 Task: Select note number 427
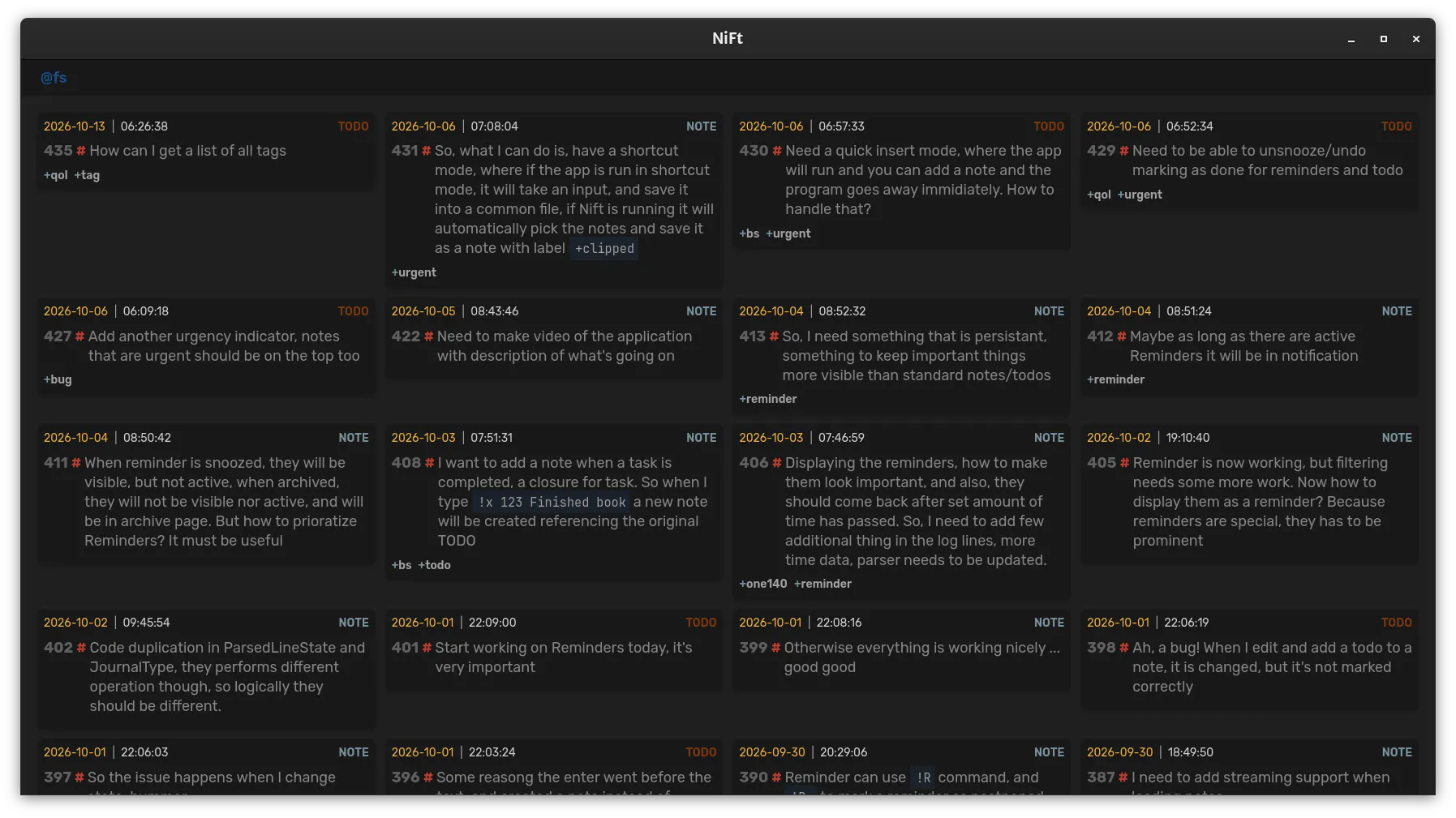click(58, 336)
